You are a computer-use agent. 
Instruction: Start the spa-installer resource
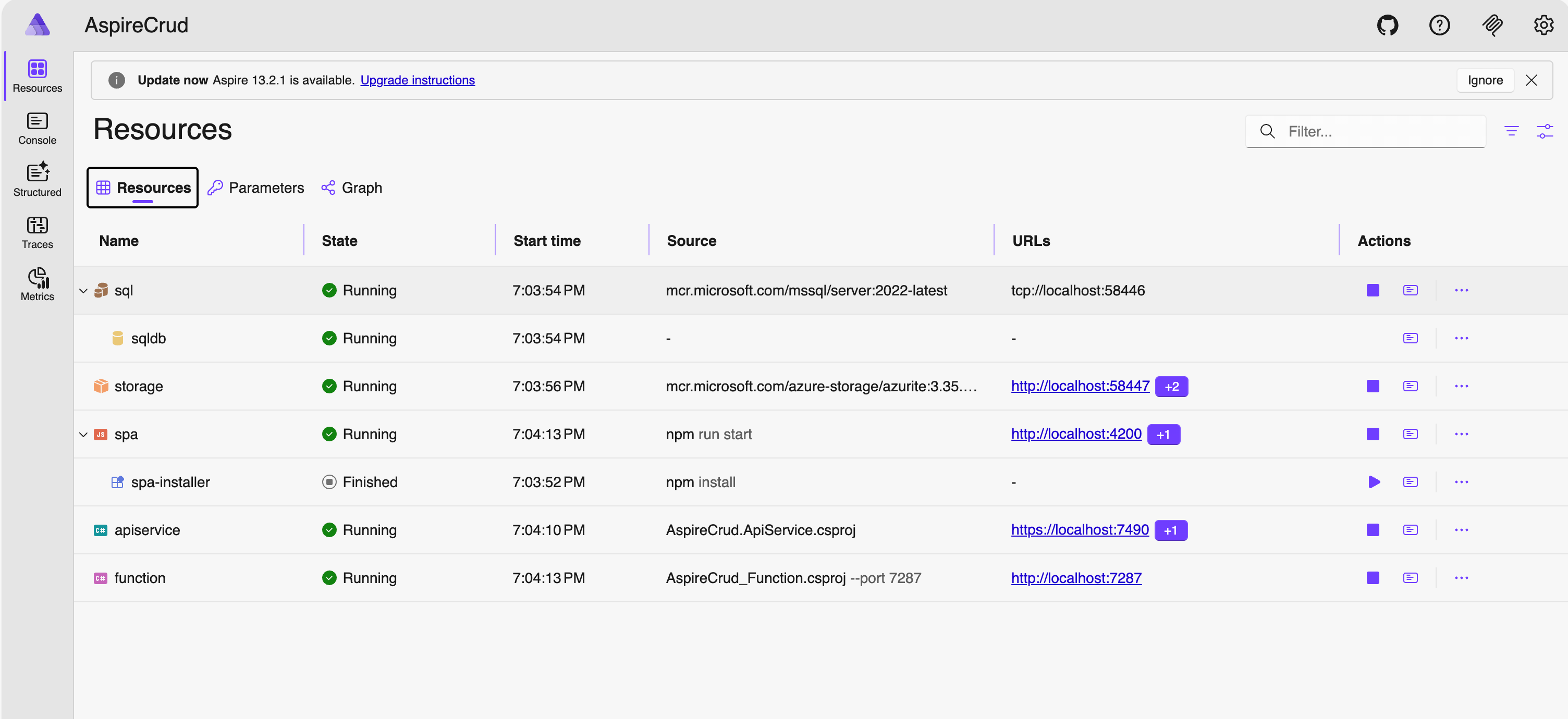[1373, 482]
